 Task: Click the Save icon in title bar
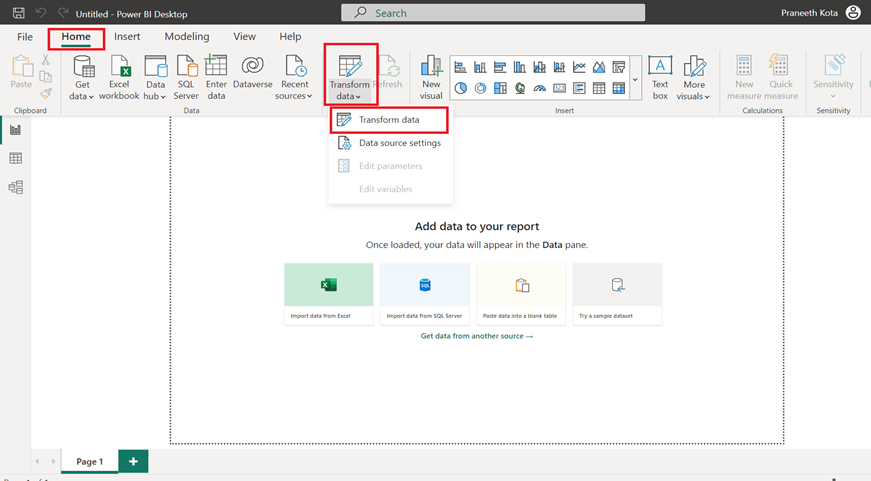point(18,13)
